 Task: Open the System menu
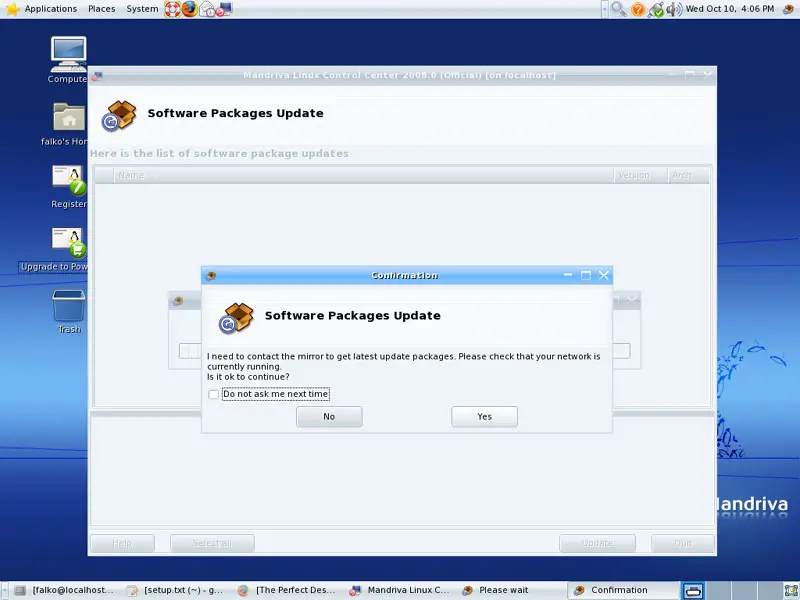pos(142,9)
